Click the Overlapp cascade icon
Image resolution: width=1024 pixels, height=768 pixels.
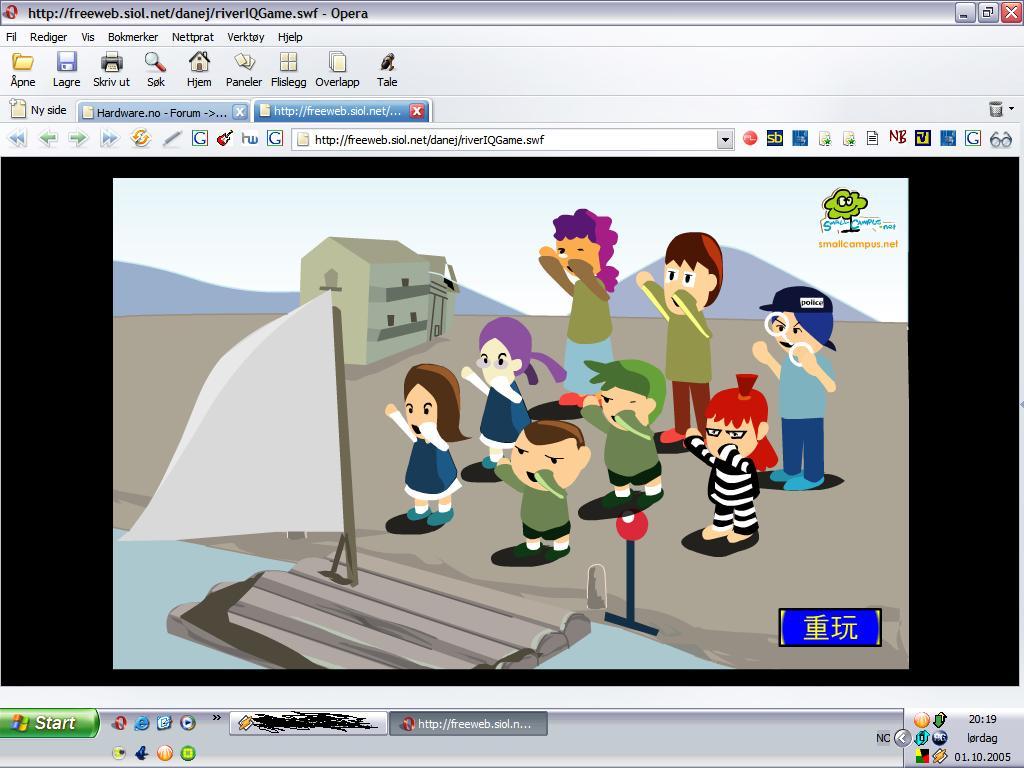pyautogui.click(x=338, y=63)
